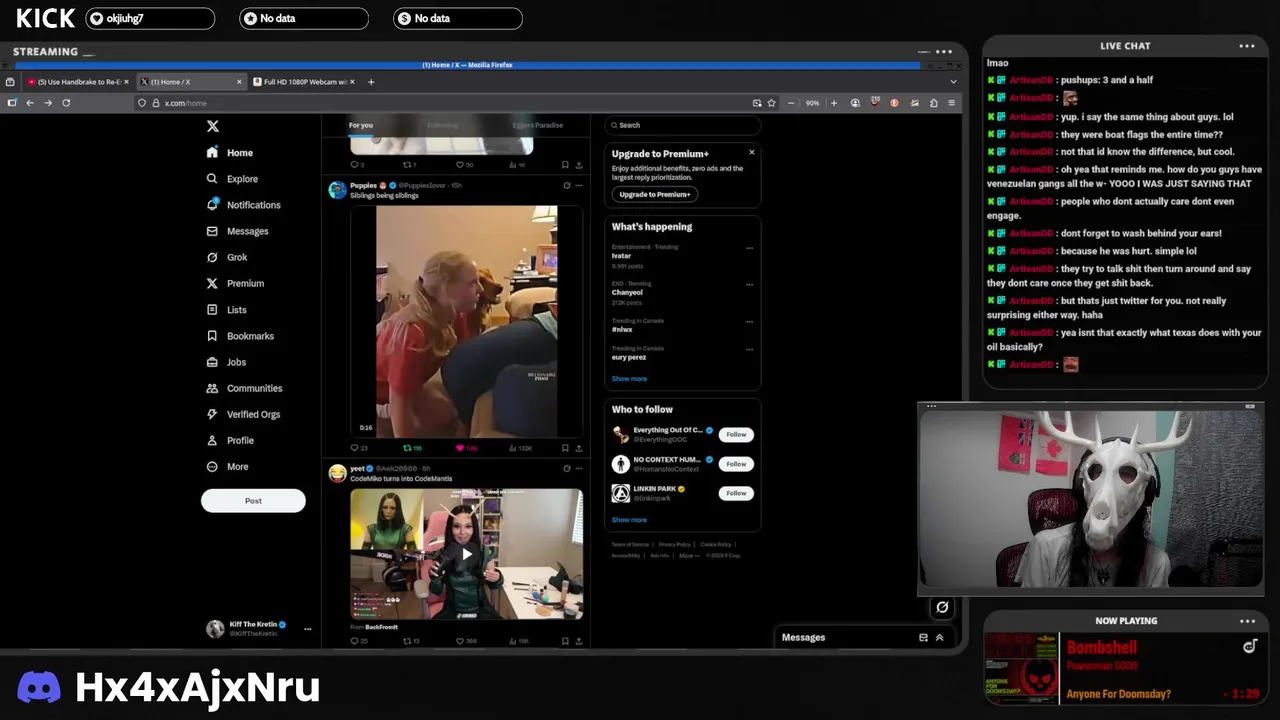The height and width of the screenshot is (720, 1280).
Task: Open options for the eury perez trend
Action: pyautogui.click(x=749, y=349)
